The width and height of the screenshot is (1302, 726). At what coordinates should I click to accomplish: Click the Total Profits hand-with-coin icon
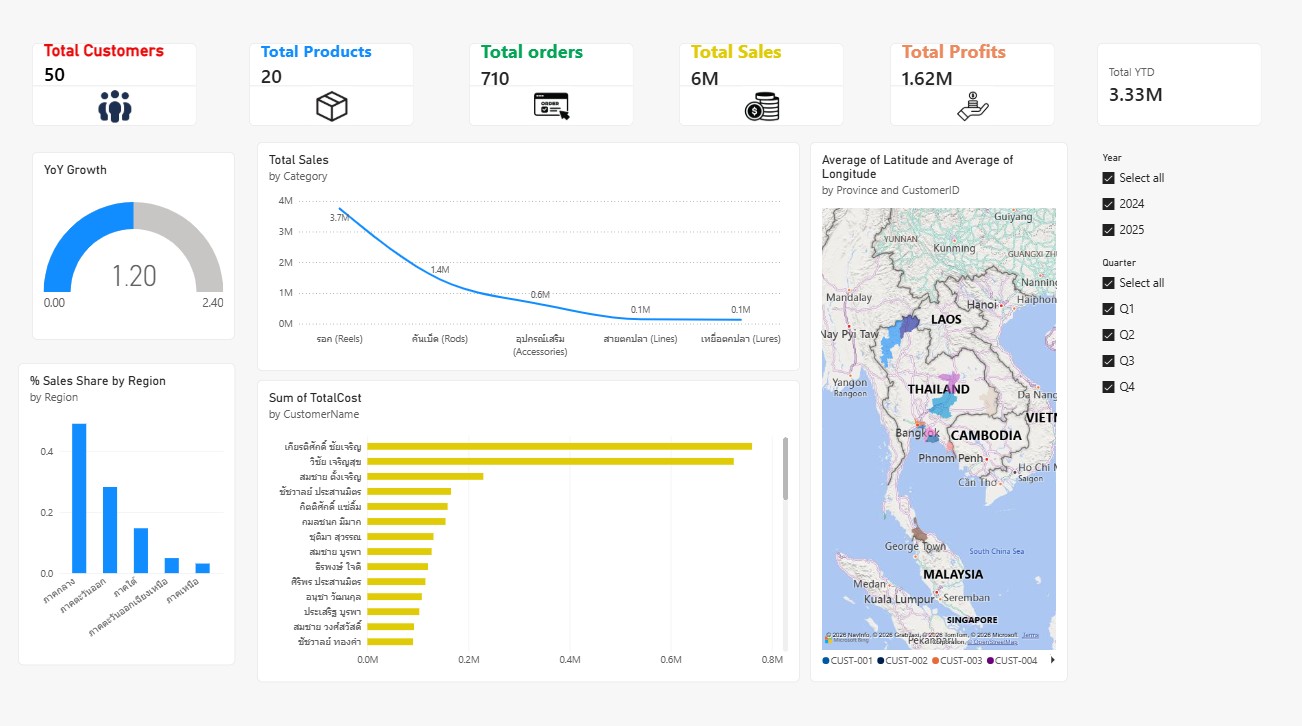pos(973,106)
